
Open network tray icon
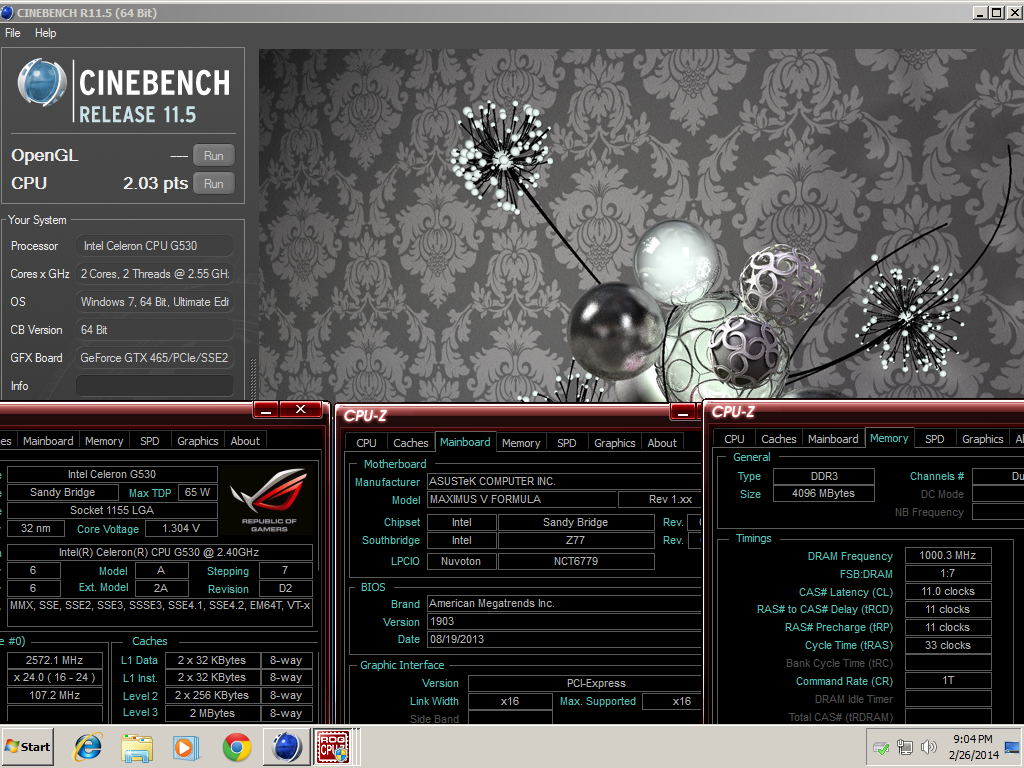(904, 747)
